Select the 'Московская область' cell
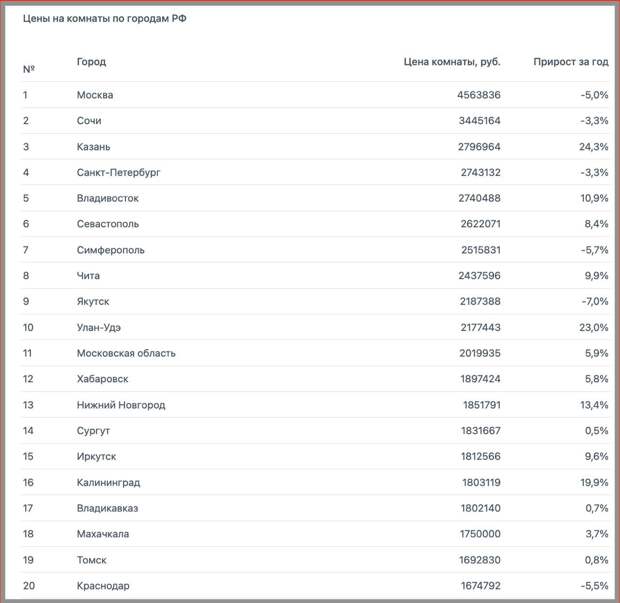The width and height of the screenshot is (620, 603). pyautogui.click(x=126, y=353)
